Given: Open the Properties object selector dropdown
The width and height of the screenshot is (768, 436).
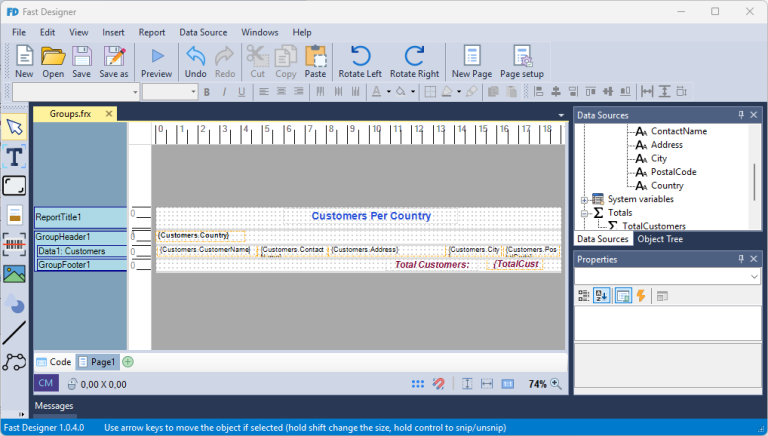Looking at the screenshot, I should pos(754,277).
